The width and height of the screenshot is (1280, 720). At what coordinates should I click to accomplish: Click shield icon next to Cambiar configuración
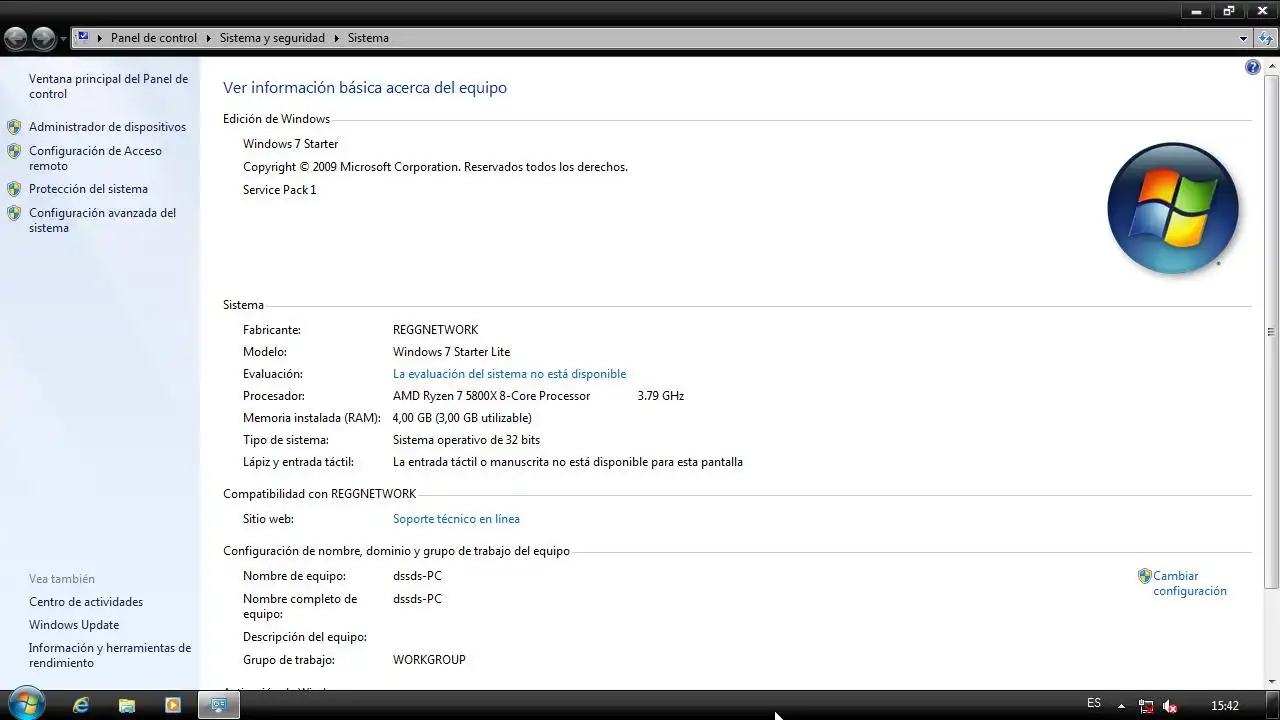(1145, 576)
